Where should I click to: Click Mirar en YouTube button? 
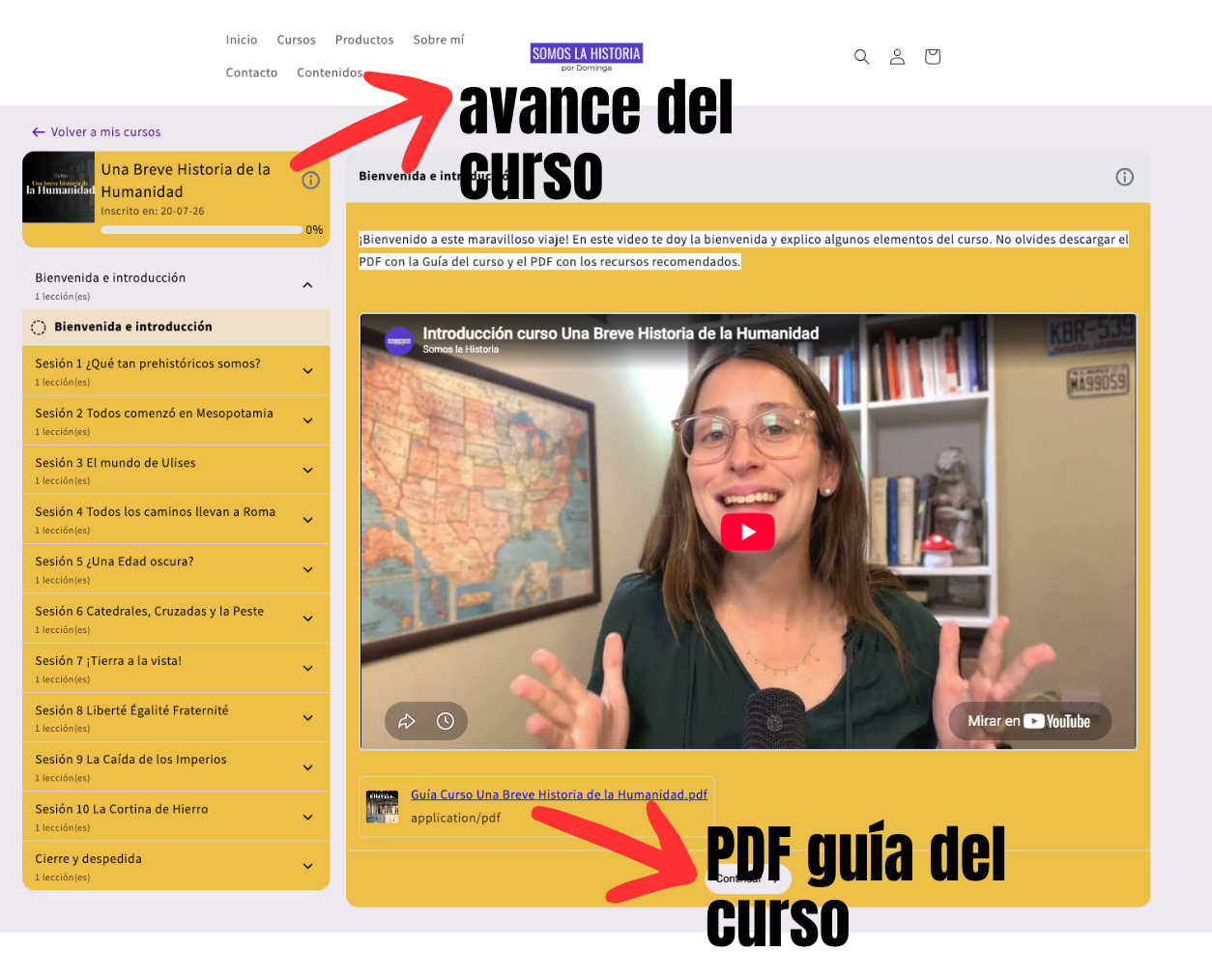pyautogui.click(x=1029, y=721)
